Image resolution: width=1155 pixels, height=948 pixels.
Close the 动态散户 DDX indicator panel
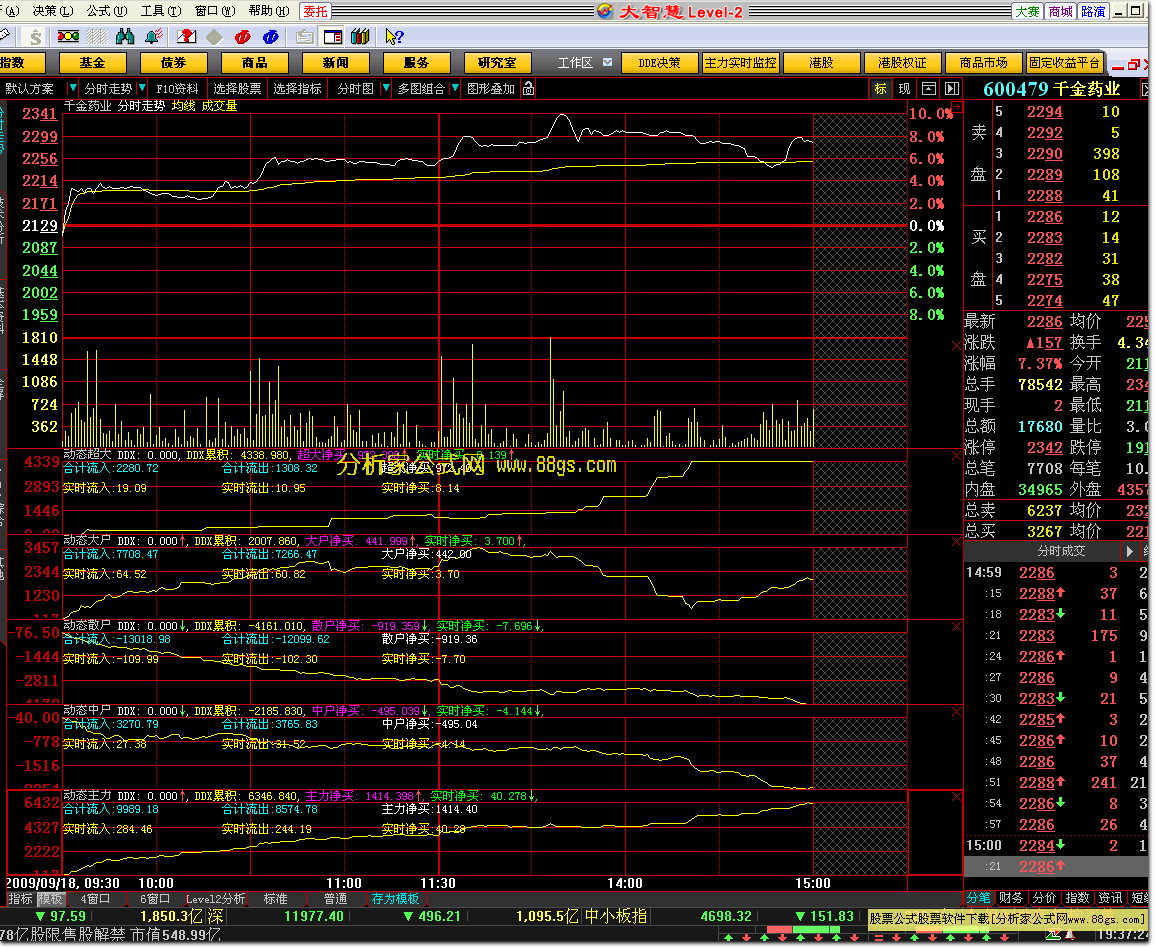(x=956, y=627)
